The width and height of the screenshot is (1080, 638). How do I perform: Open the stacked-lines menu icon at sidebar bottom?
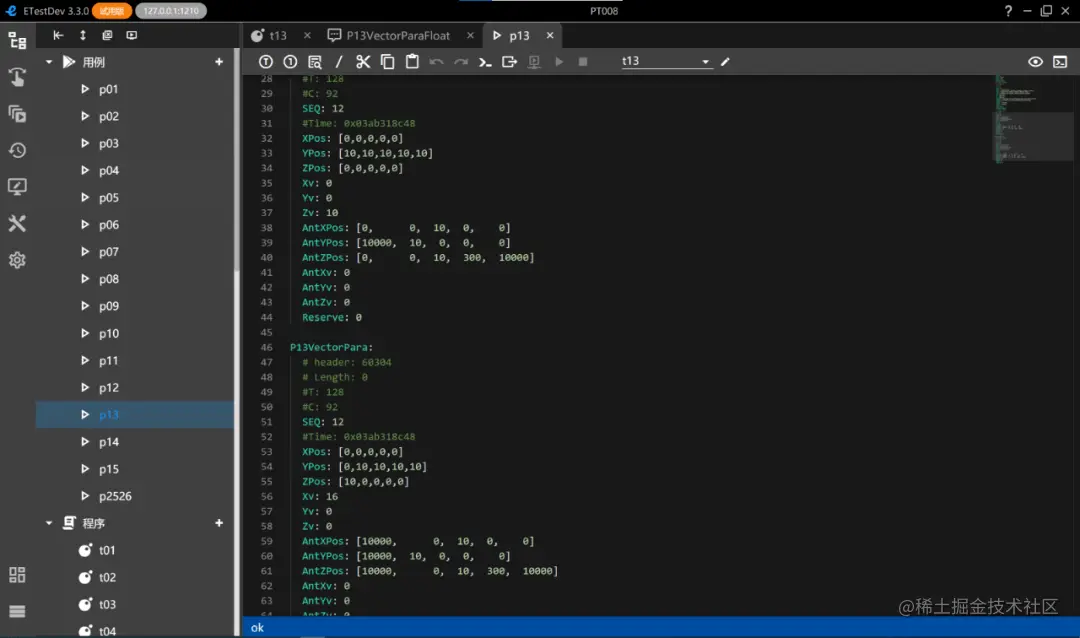17,611
